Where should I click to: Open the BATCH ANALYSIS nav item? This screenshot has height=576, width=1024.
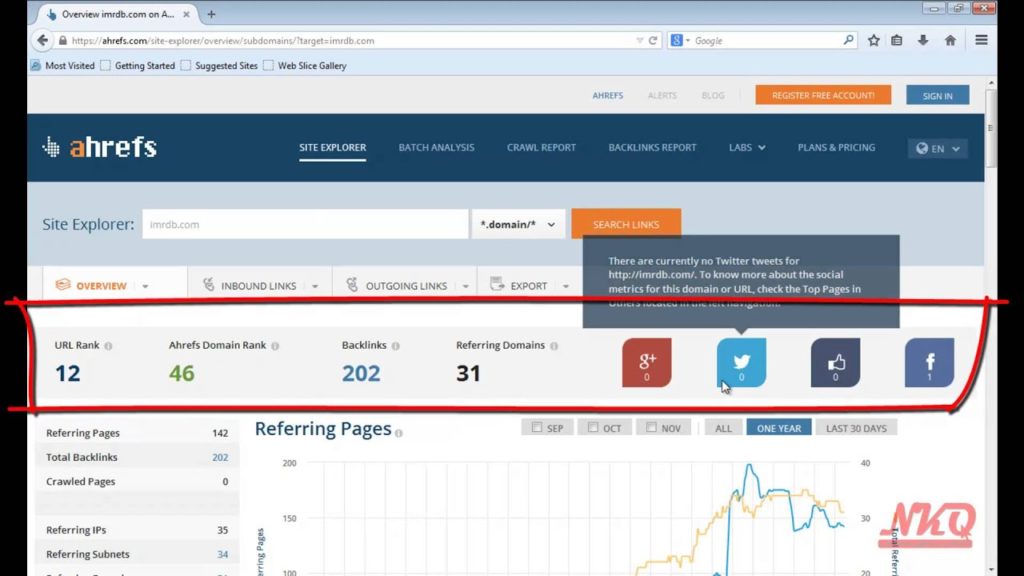pos(436,148)
